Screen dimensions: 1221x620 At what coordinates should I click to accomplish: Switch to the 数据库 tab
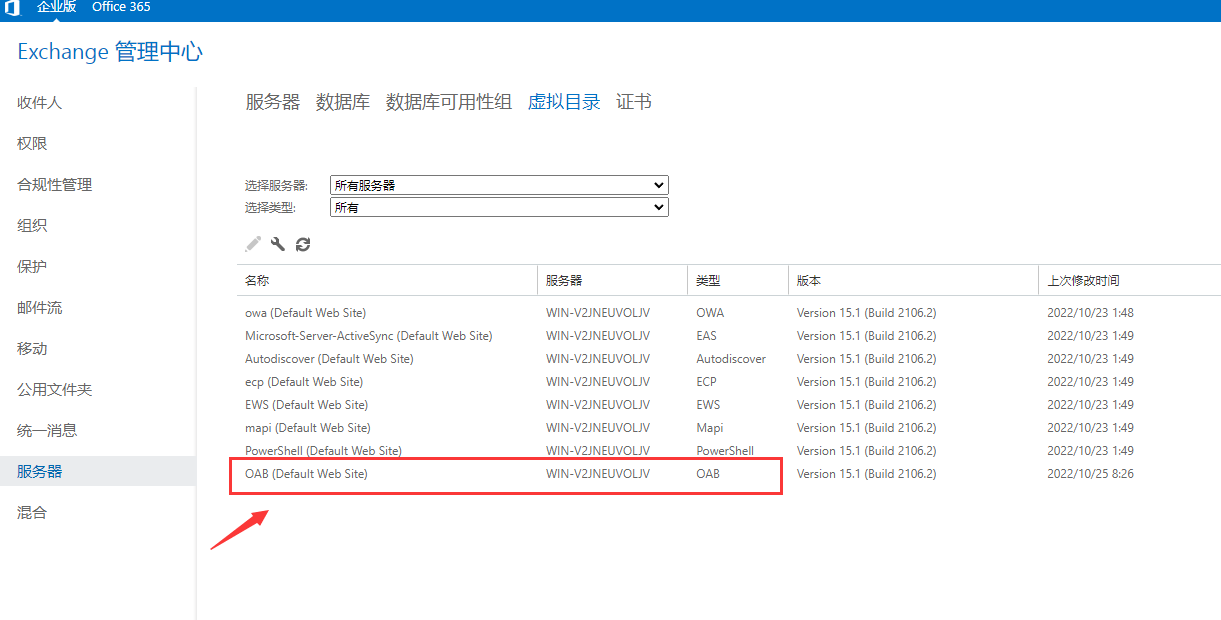(x=343, y=102)
